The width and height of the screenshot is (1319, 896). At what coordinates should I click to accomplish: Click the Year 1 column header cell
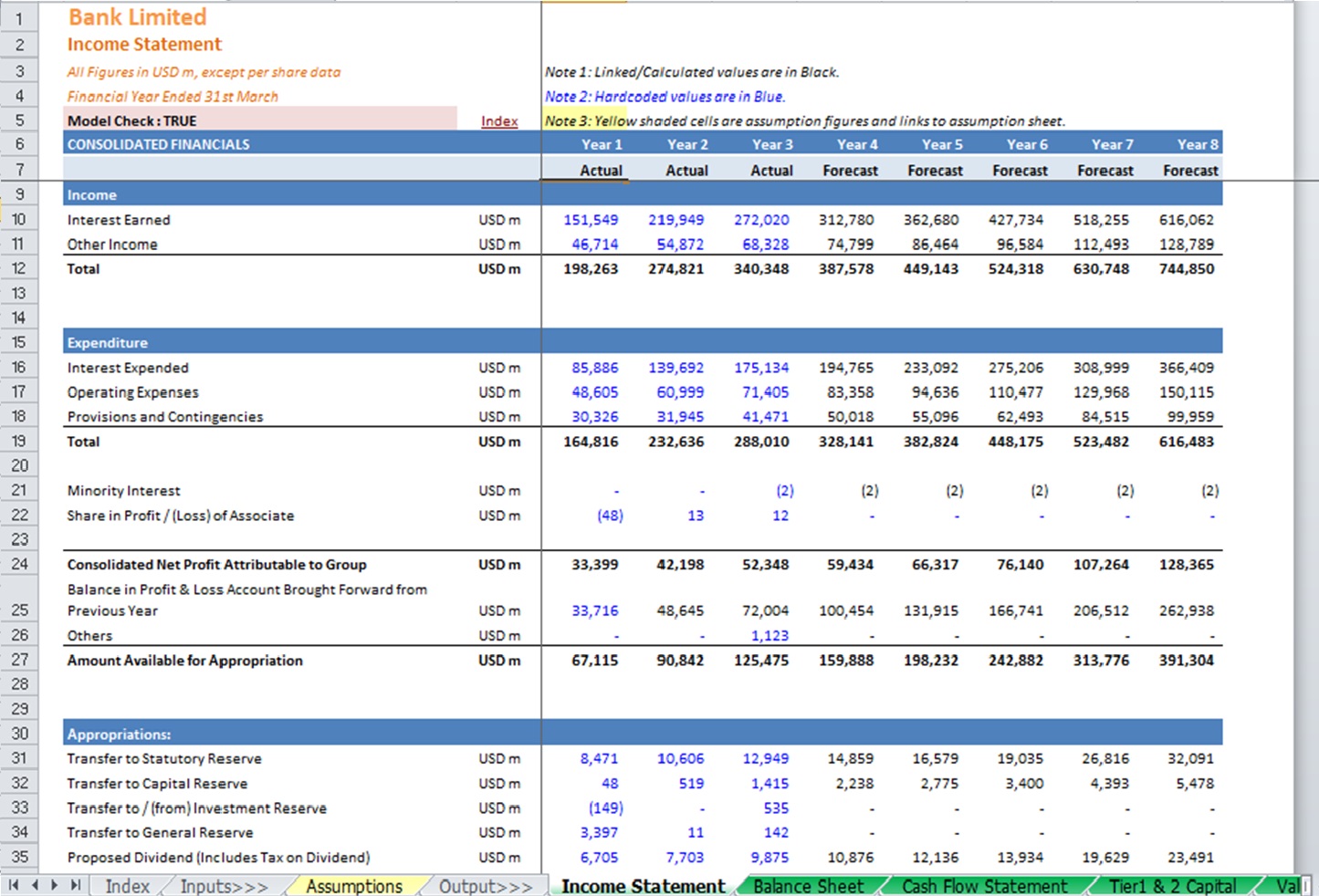pyautogui.click(x=602, y=144)
